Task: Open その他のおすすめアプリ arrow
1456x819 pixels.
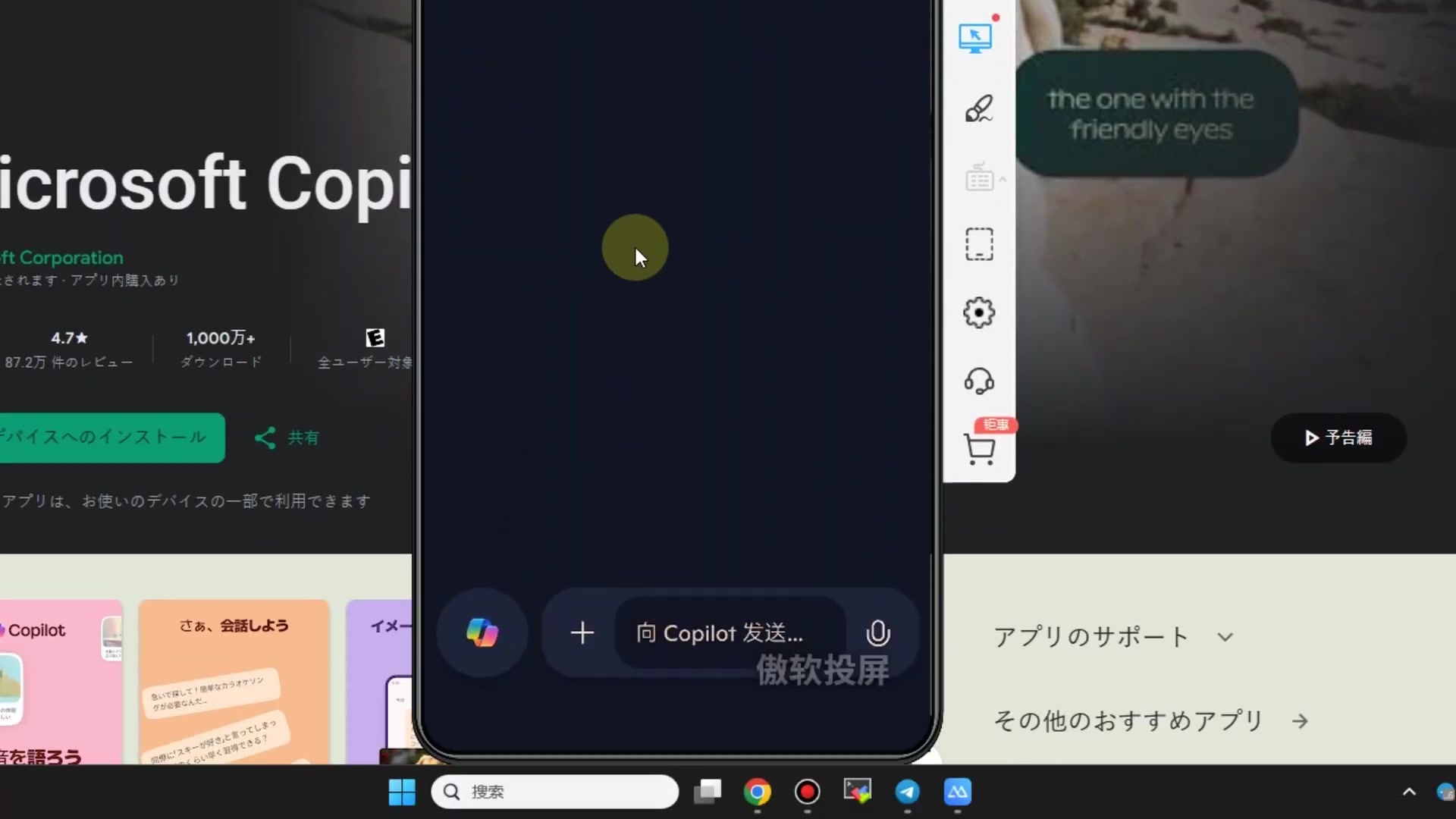Action: [x=1300, y=721]
